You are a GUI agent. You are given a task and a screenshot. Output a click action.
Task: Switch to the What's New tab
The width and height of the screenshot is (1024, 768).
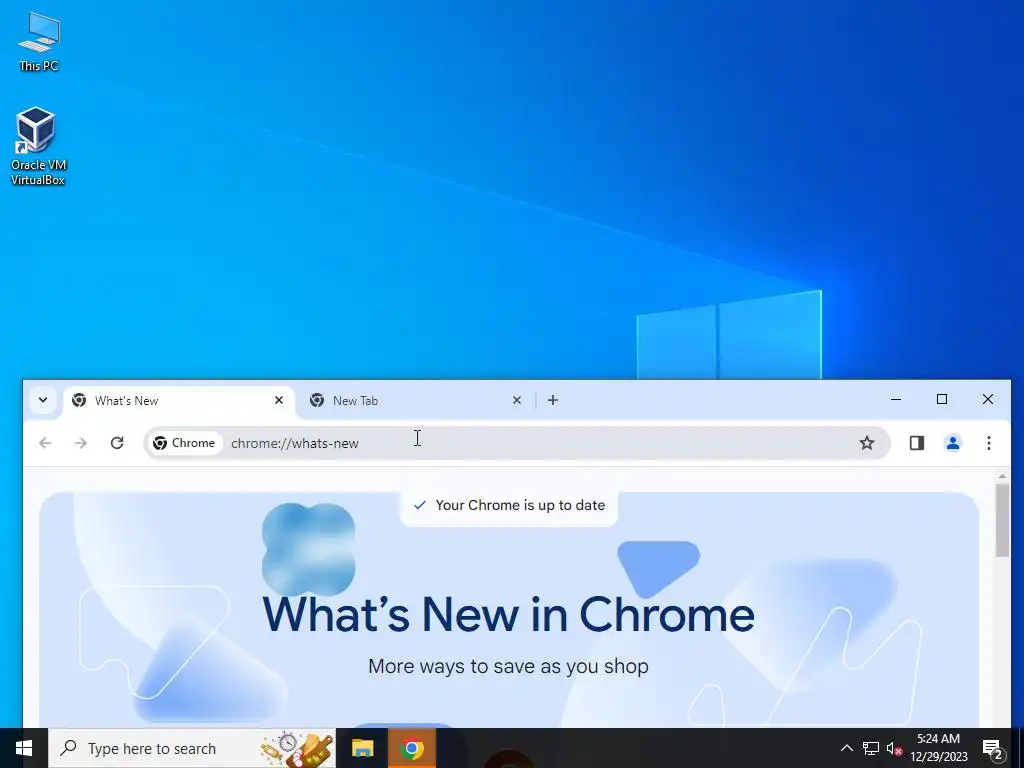click(x=179, y=400)
